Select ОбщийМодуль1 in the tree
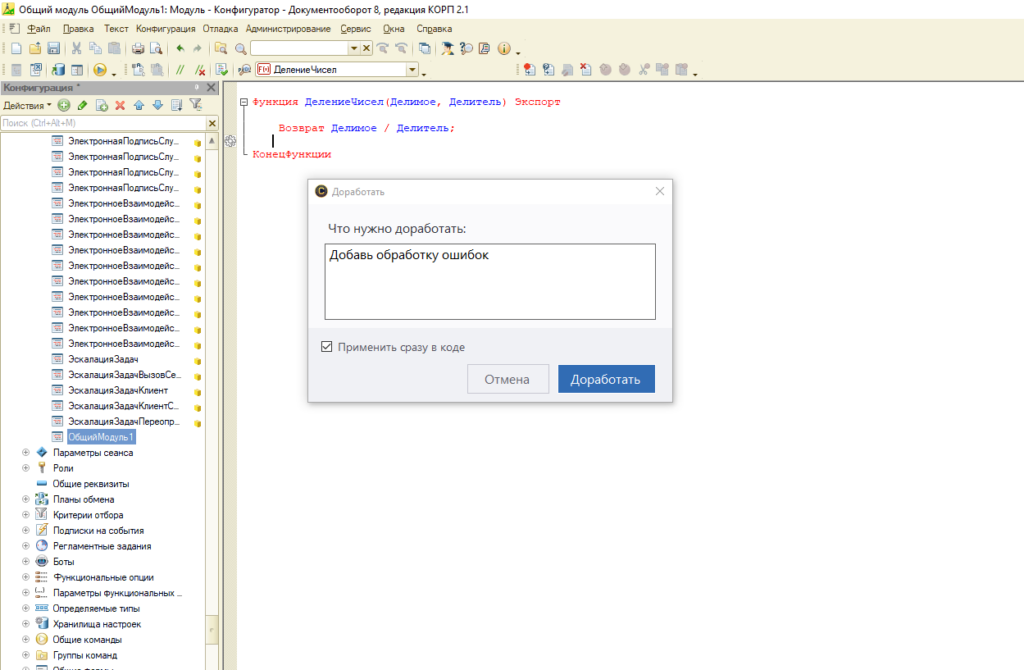The width and height of the screenshot is (1024, 670). (x=101, y=437)
